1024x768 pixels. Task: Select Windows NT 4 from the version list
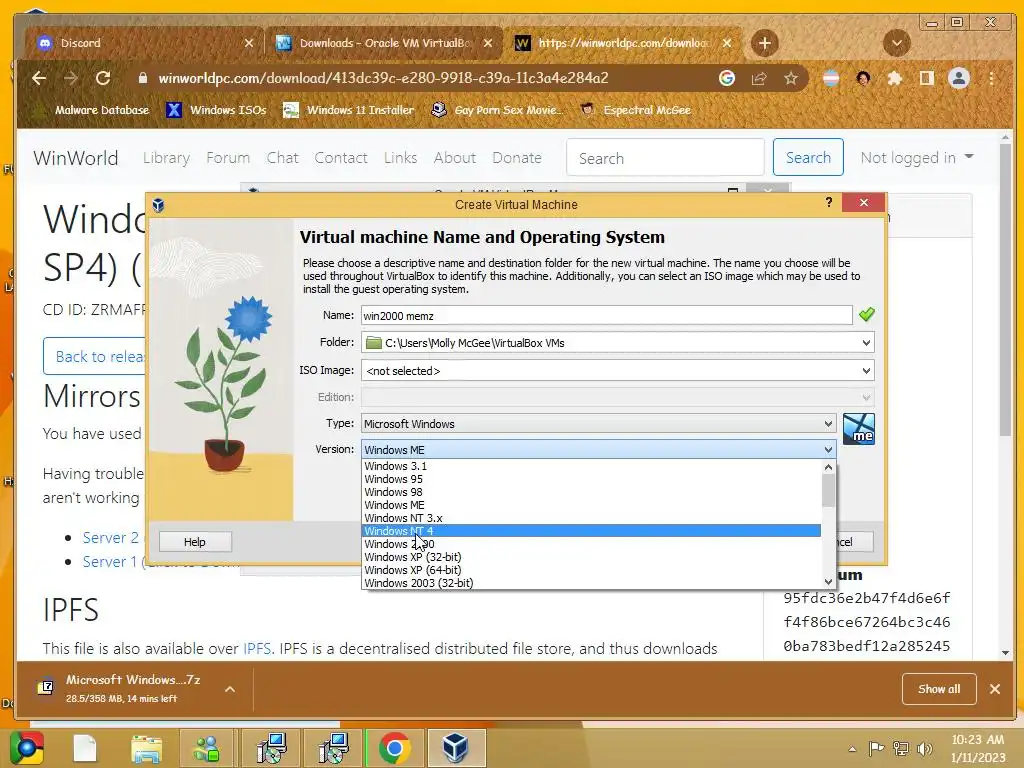[591, 531]
